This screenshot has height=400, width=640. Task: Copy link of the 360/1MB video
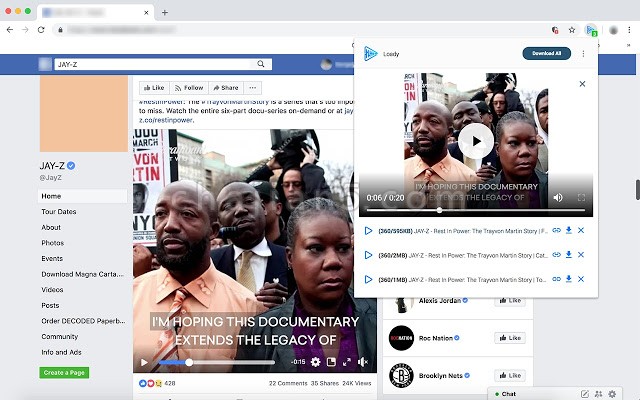556,279
